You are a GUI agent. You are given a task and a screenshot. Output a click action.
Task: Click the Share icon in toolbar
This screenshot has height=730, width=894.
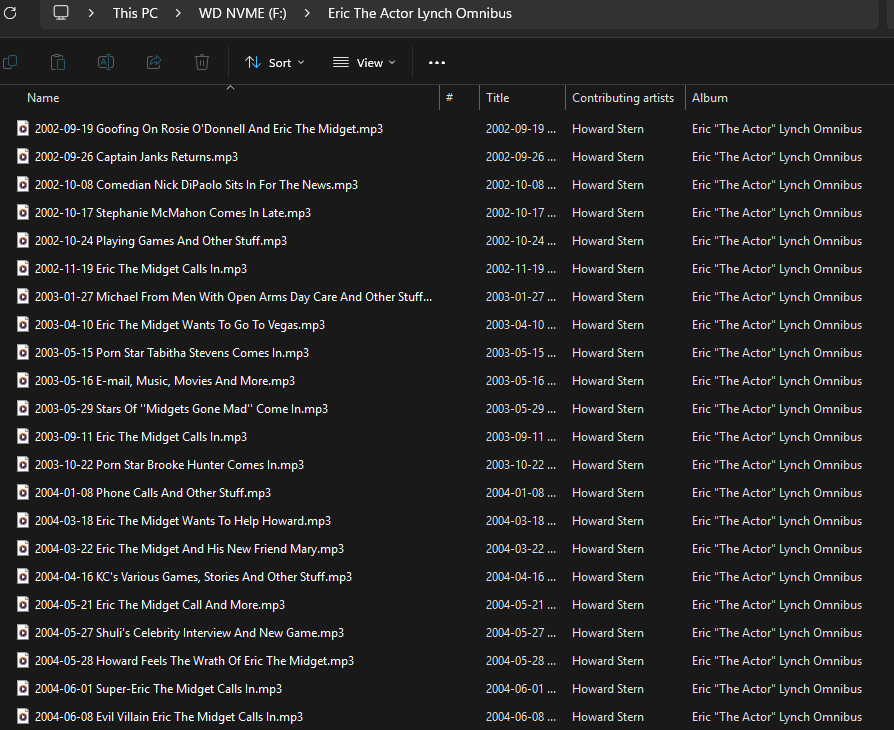[154, 62]
